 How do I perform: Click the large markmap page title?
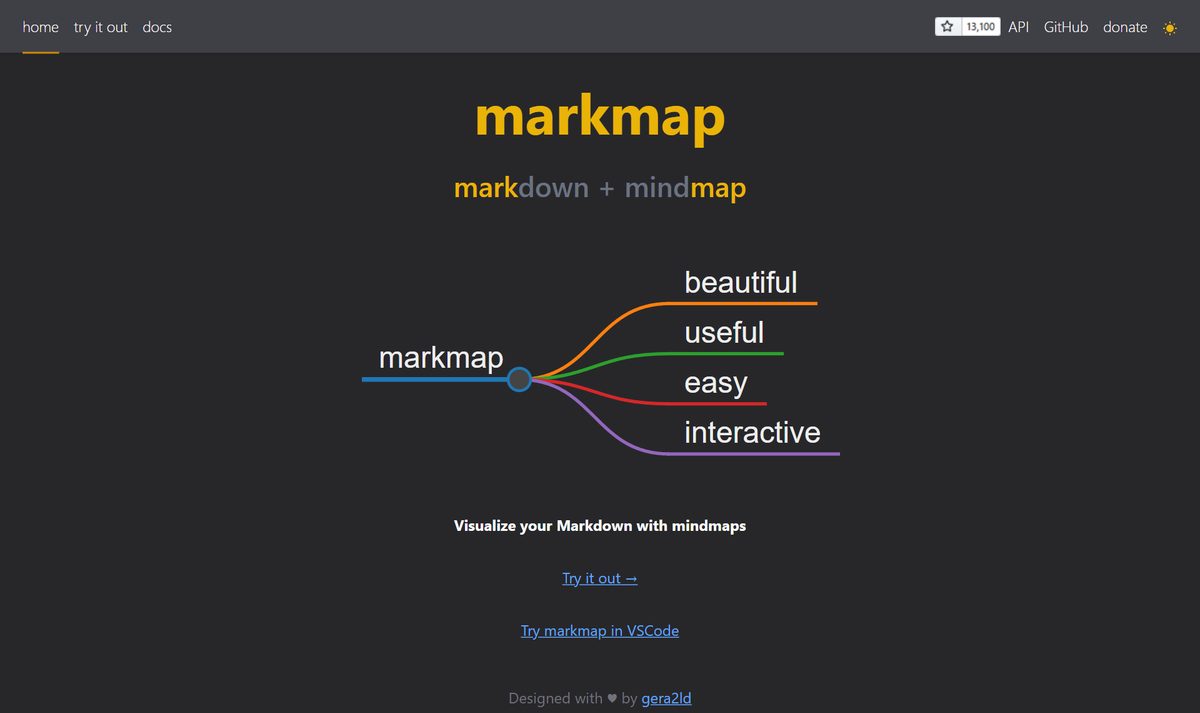pyautogui.click(x=600, y=117)
